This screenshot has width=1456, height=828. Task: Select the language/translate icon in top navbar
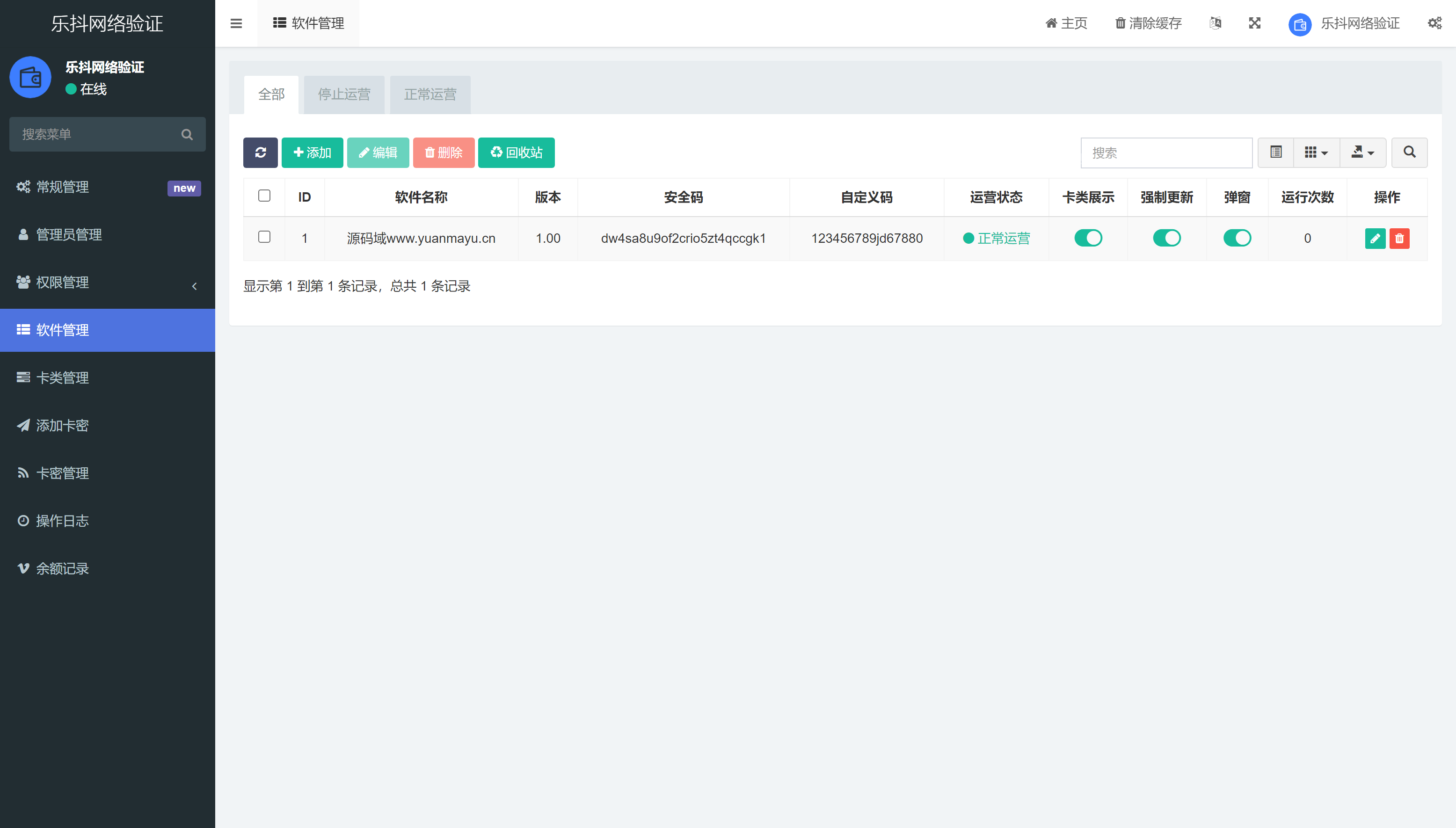(1216, 23)
